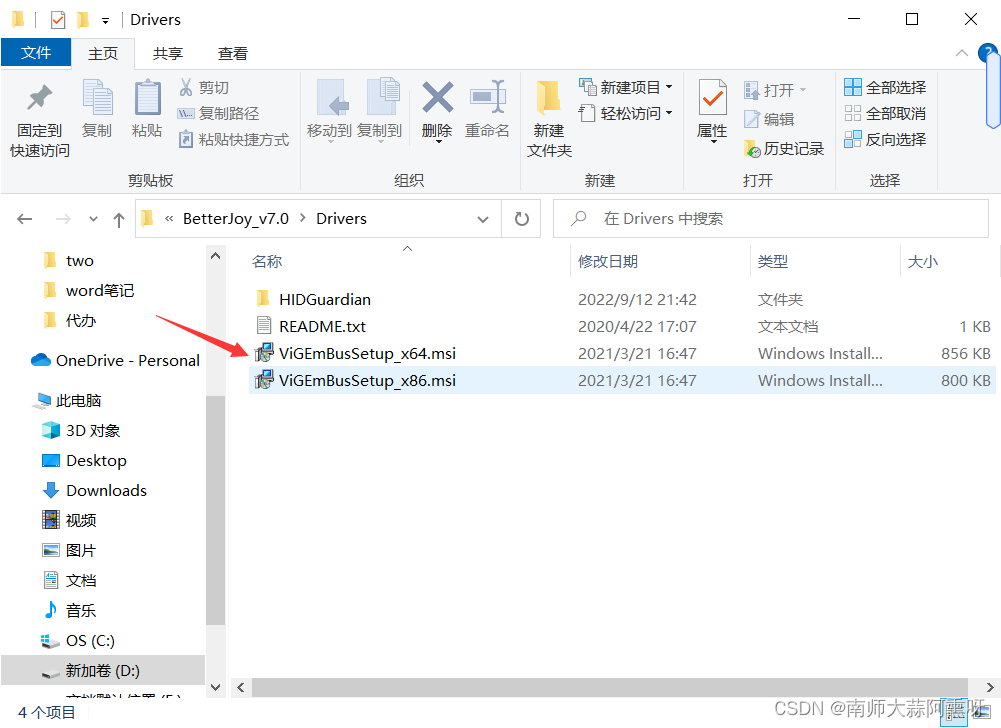Open Pictures (图片) in sidebar
Image resolution: width=1001 pixels, height=728 pixels.
(x=69, y=550)
